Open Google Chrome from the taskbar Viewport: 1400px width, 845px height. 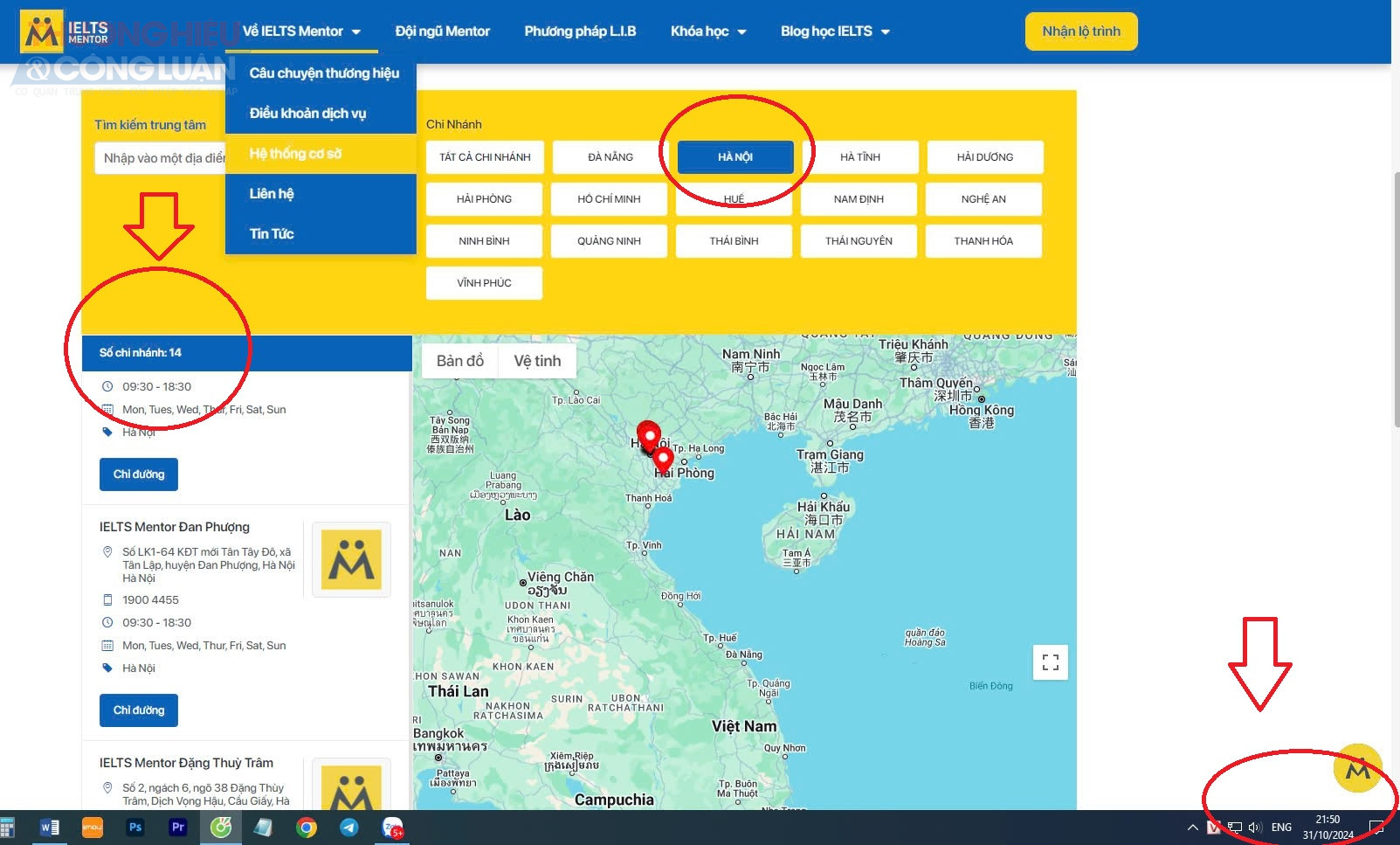pos(307,828)
